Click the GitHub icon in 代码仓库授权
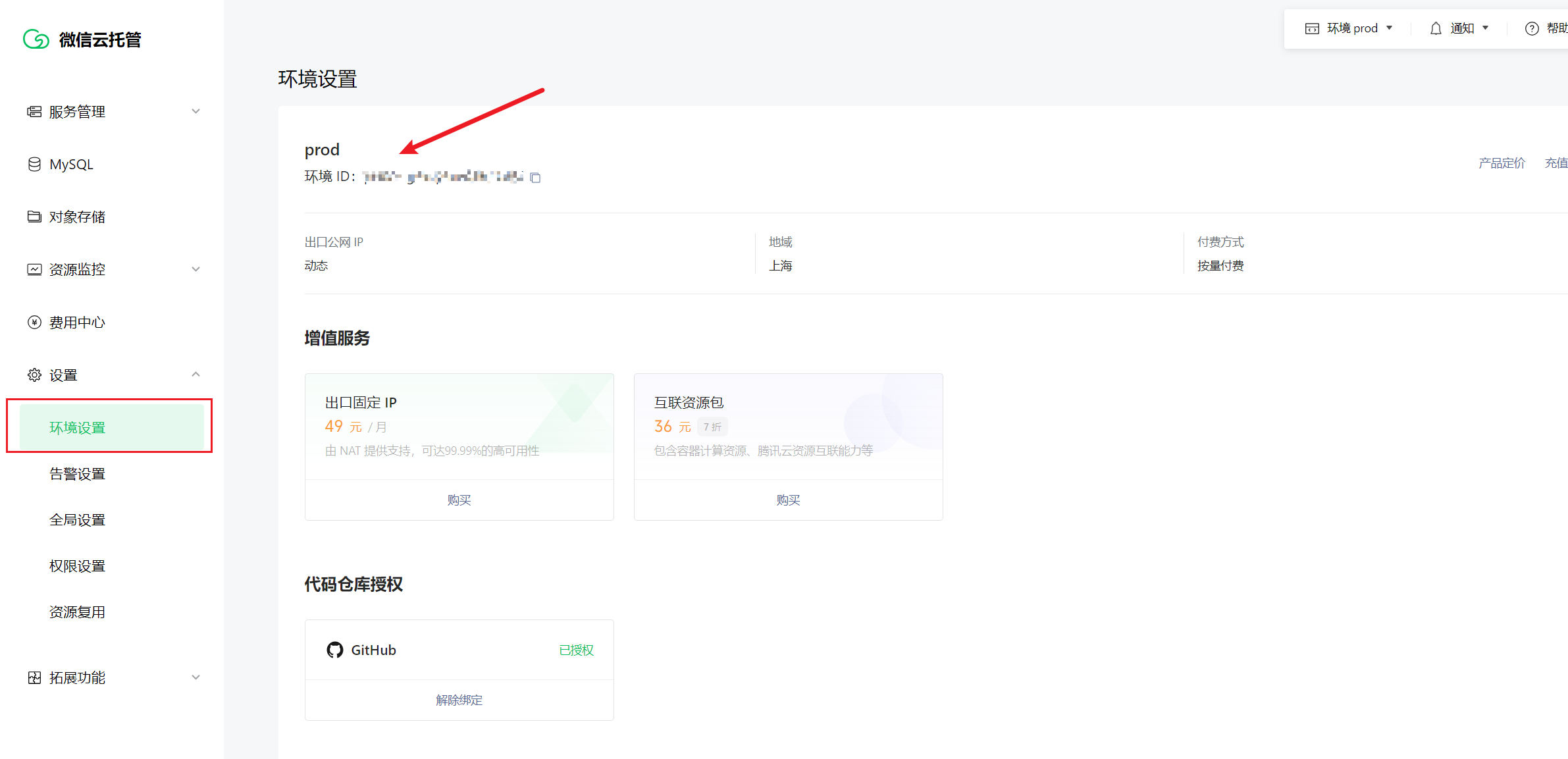The width and height of the screenshot is (1568, 759). [335, 650]
